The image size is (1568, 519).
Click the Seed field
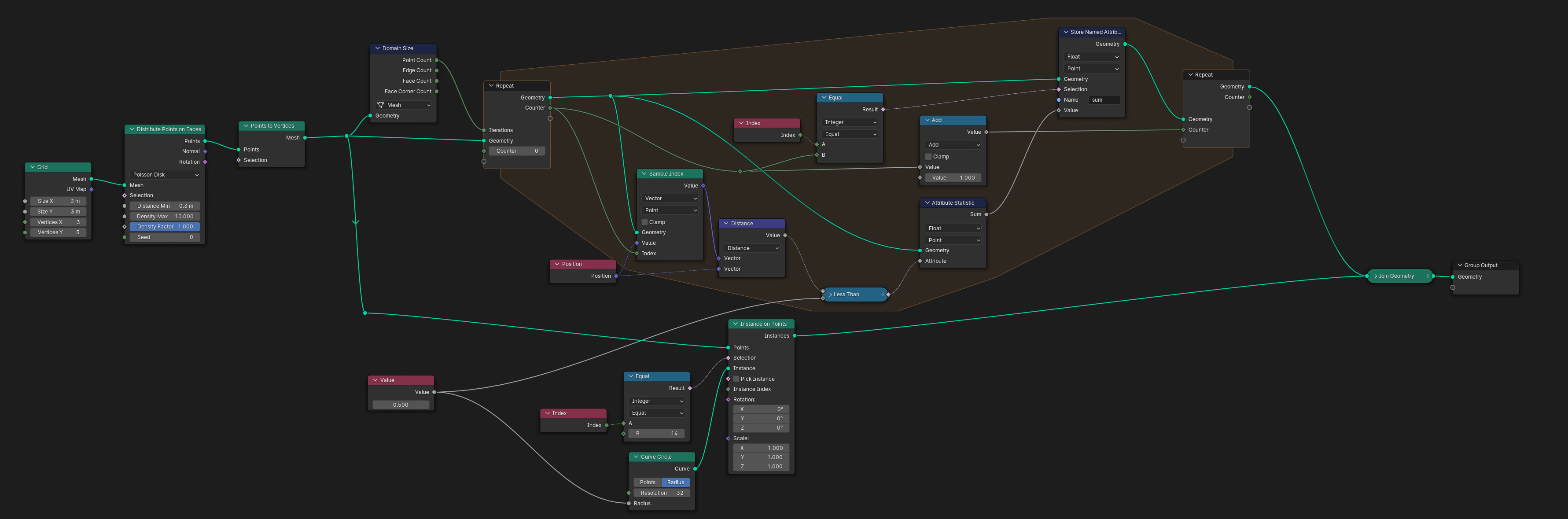[x=165, y=237]
